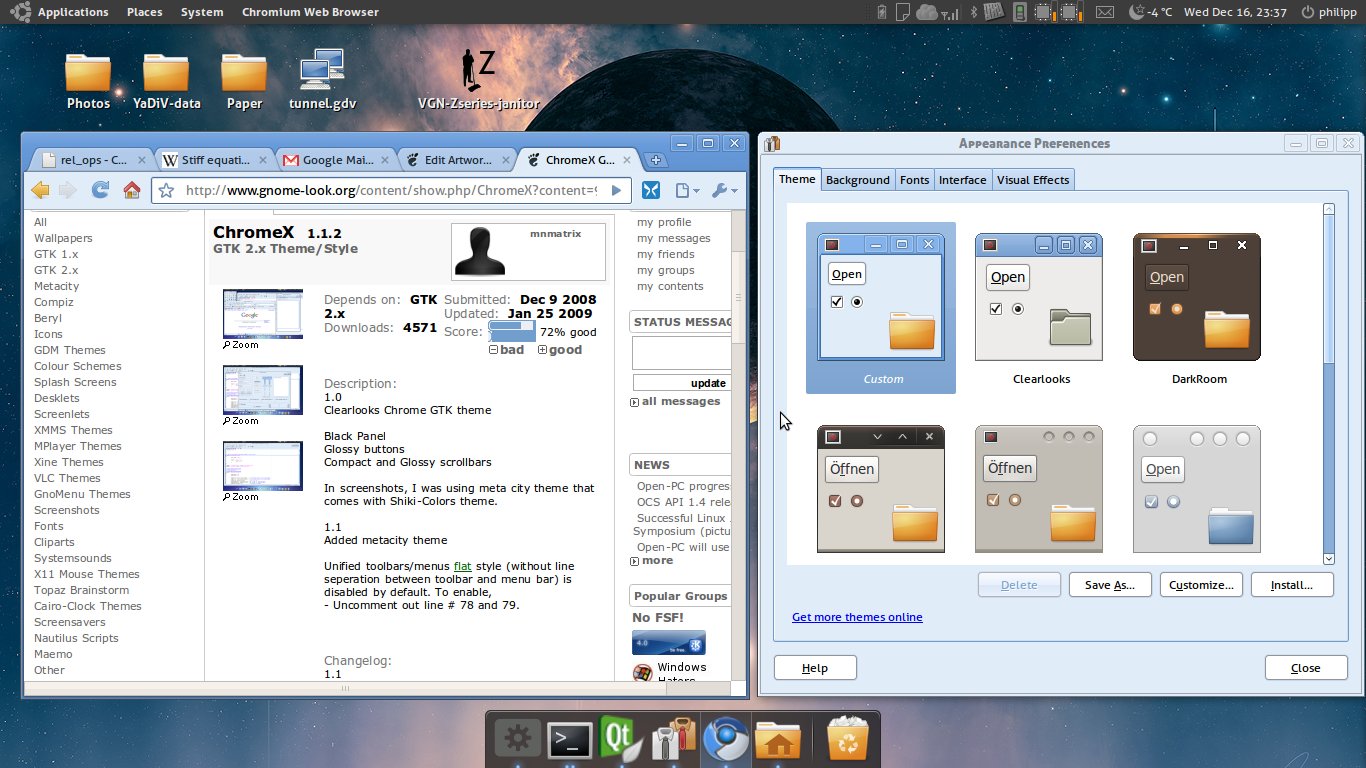Open the browser home page icon

pos(131,189)
